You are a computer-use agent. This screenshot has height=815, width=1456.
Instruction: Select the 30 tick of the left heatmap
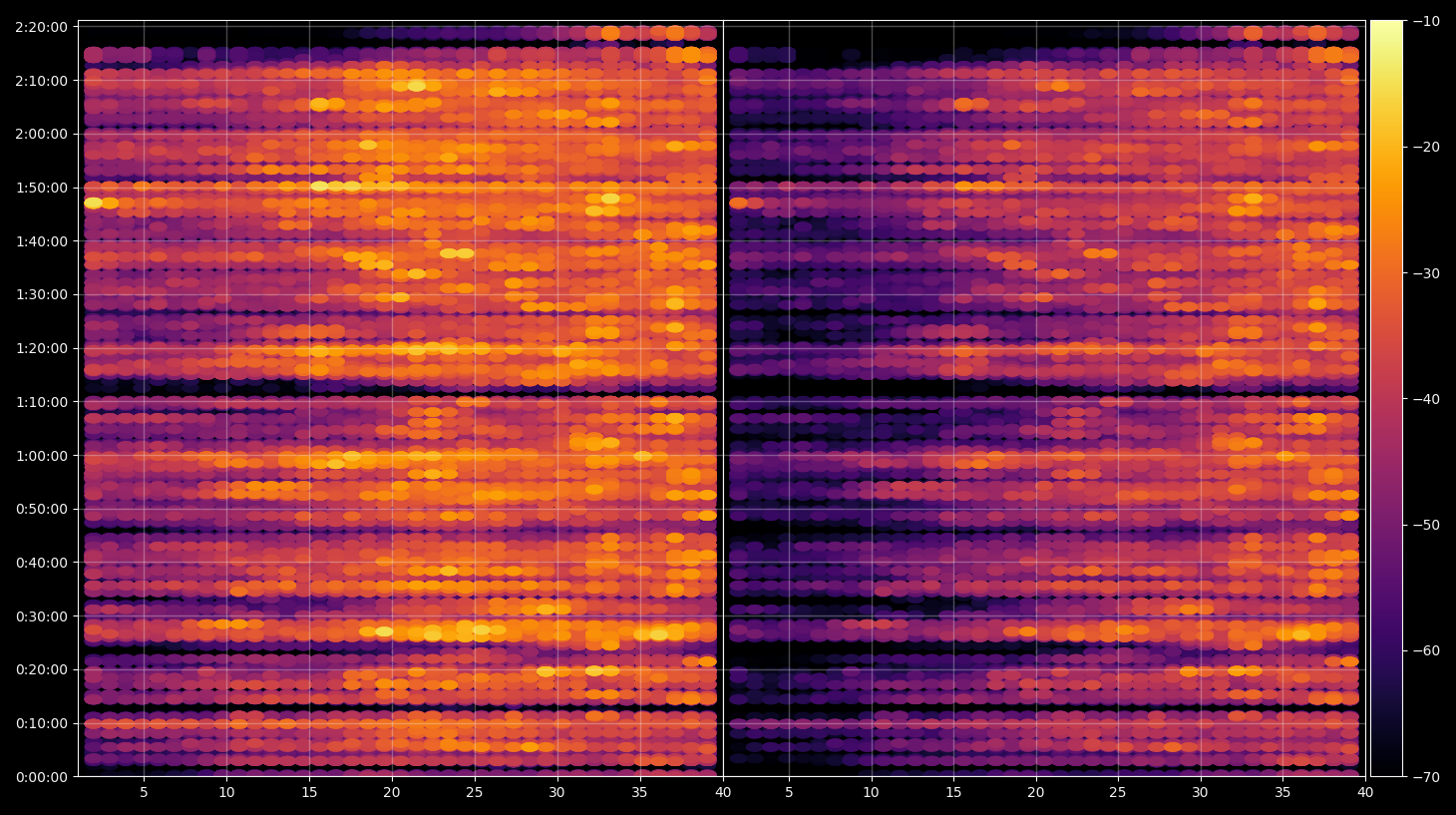[557, 793]
